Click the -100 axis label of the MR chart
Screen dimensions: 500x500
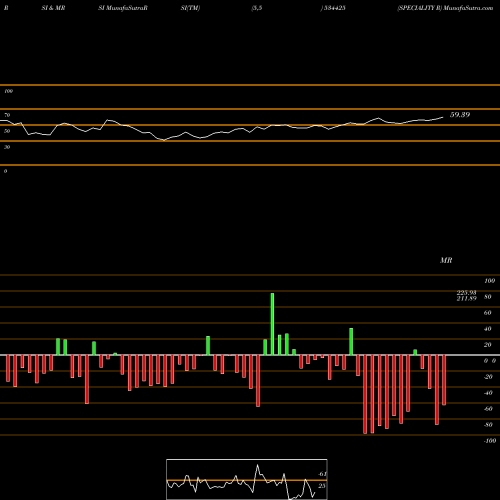[x=490, y=441]
